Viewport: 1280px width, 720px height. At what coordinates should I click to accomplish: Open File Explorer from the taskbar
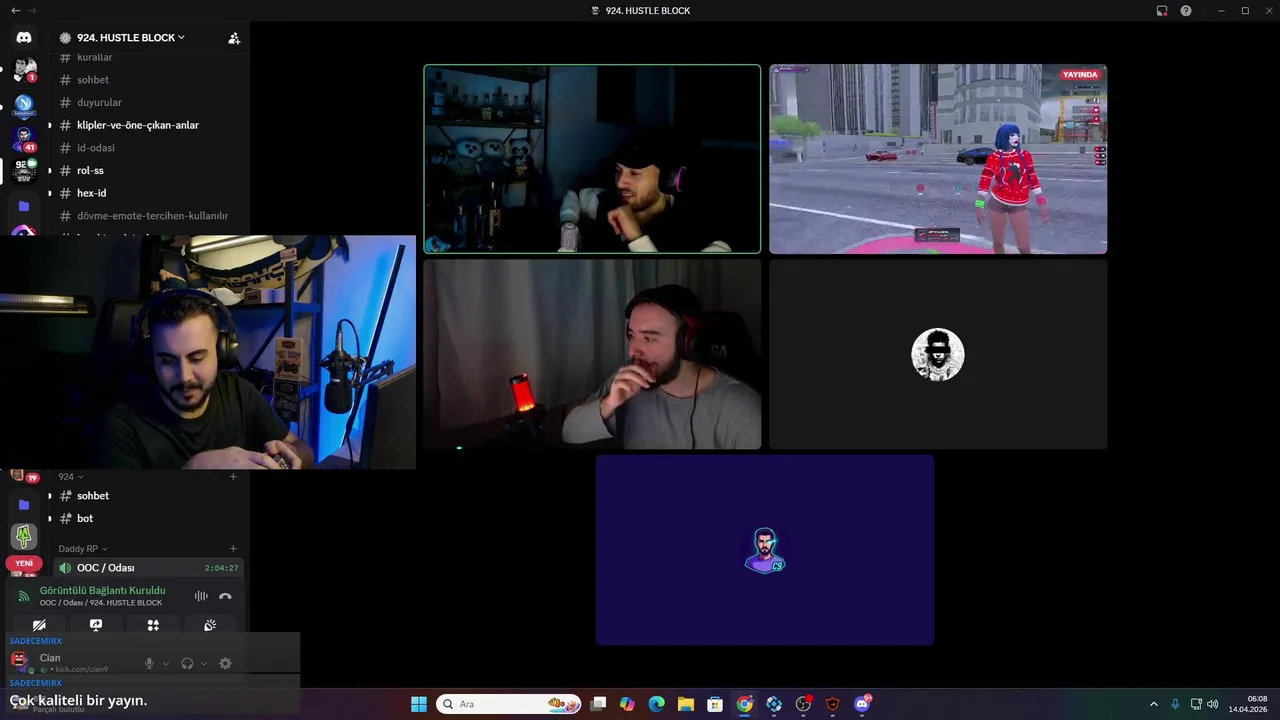point(686,704)
